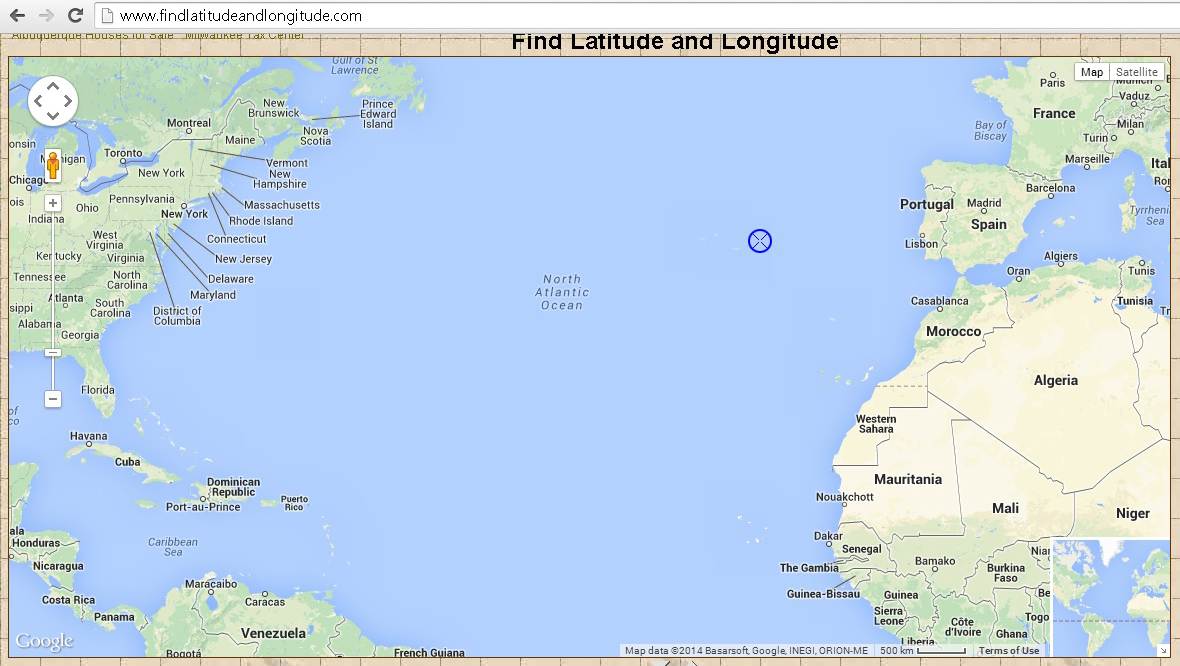This screenshot has height=666, width=1180.
Task: Collapse the overview mini-map arrow
Action: click(1163, 649)
